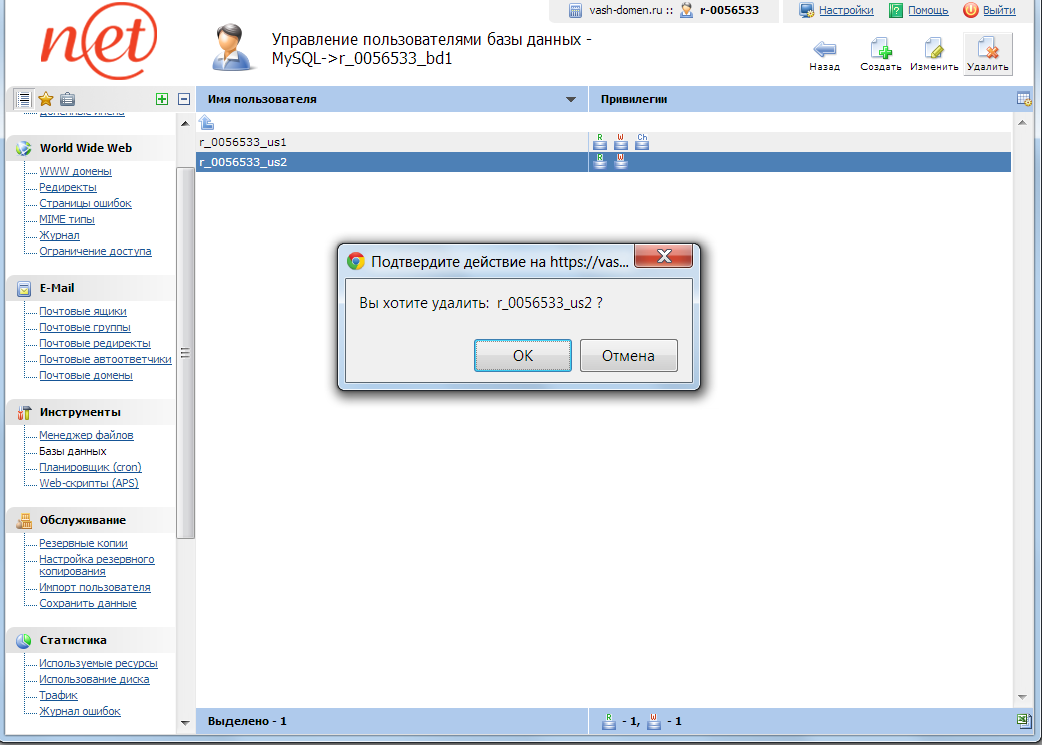Click the up-level arrow above user list
1042x745 pixels.
(206, 122)
